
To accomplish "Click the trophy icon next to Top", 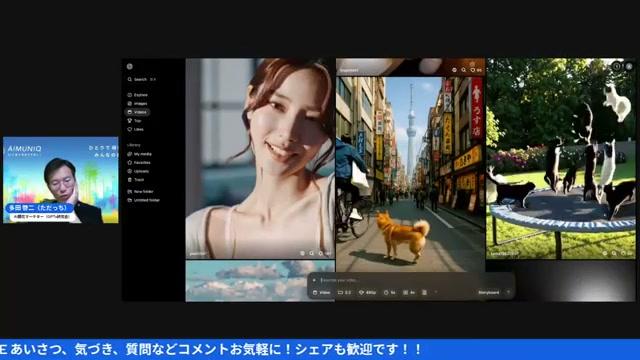I will 130,121.
